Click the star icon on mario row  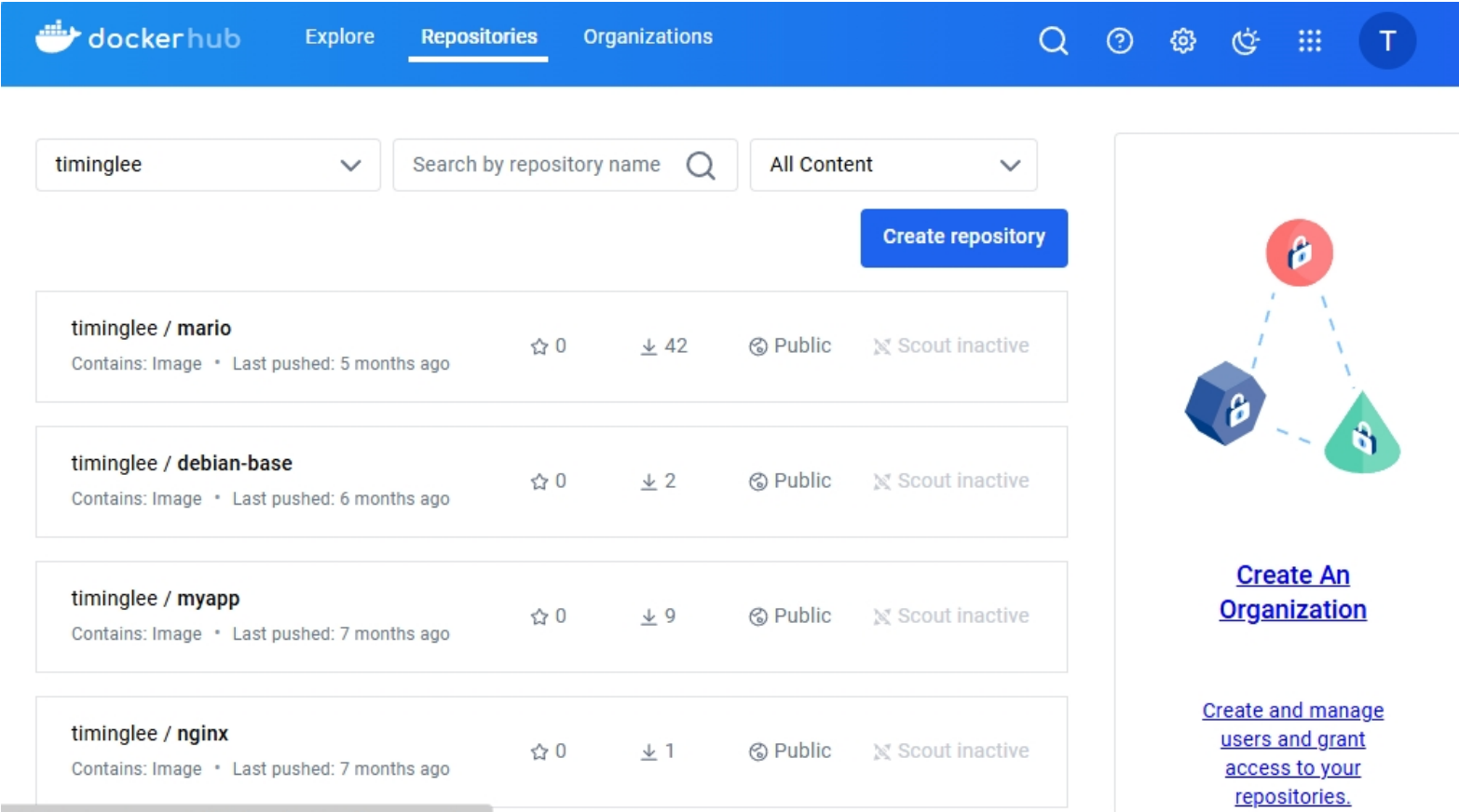point(539,346)
